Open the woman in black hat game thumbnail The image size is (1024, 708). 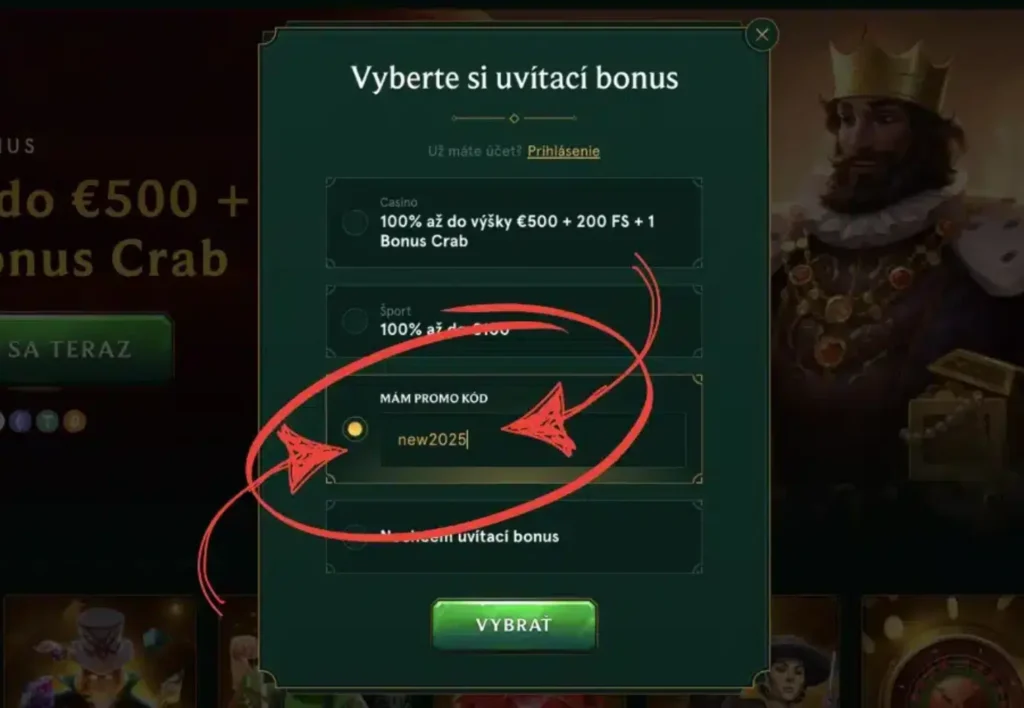pyautogui.click(x=805, y=652)
